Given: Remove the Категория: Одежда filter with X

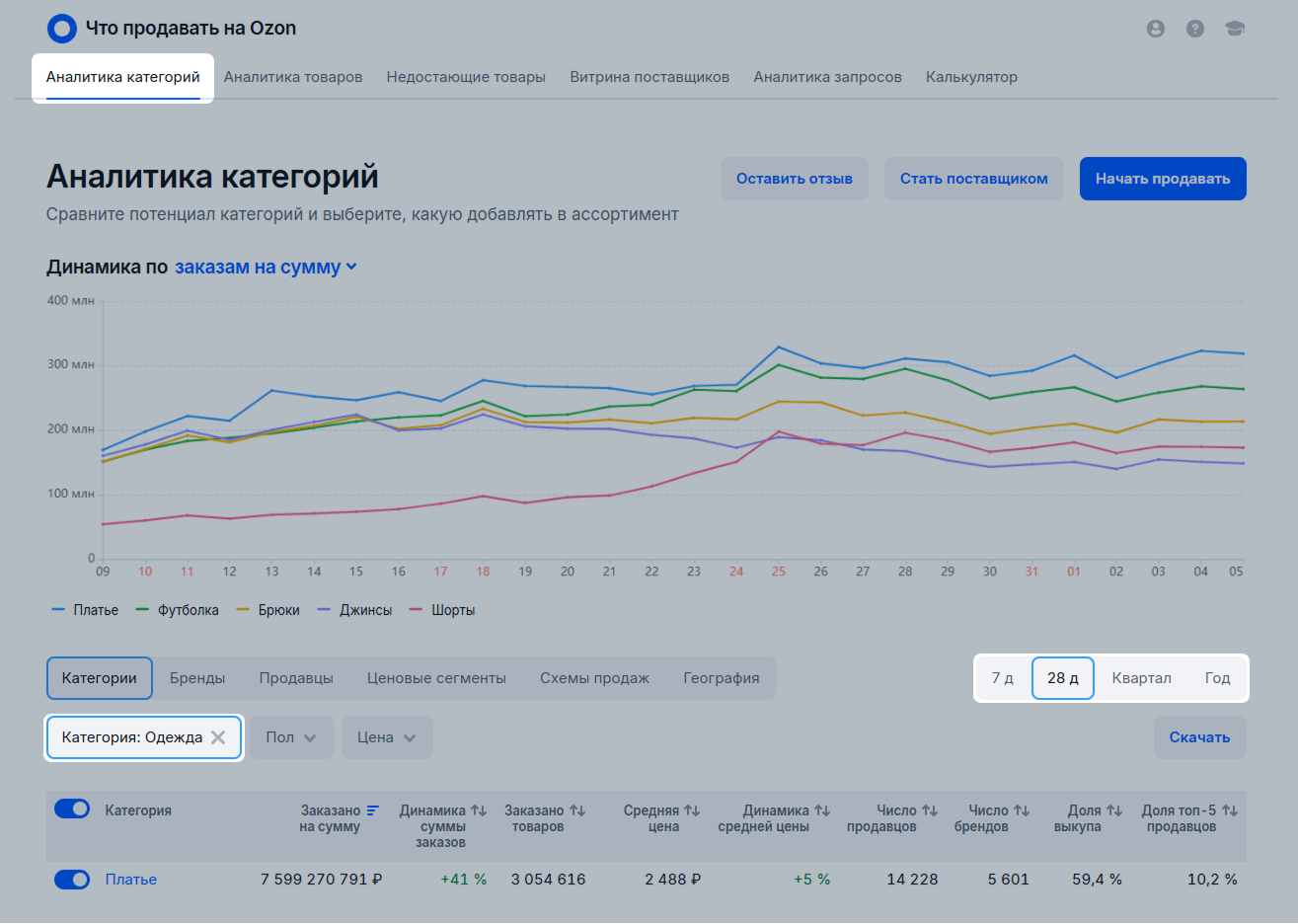Looking at the screenshot, I should click(x=218, y=737).
